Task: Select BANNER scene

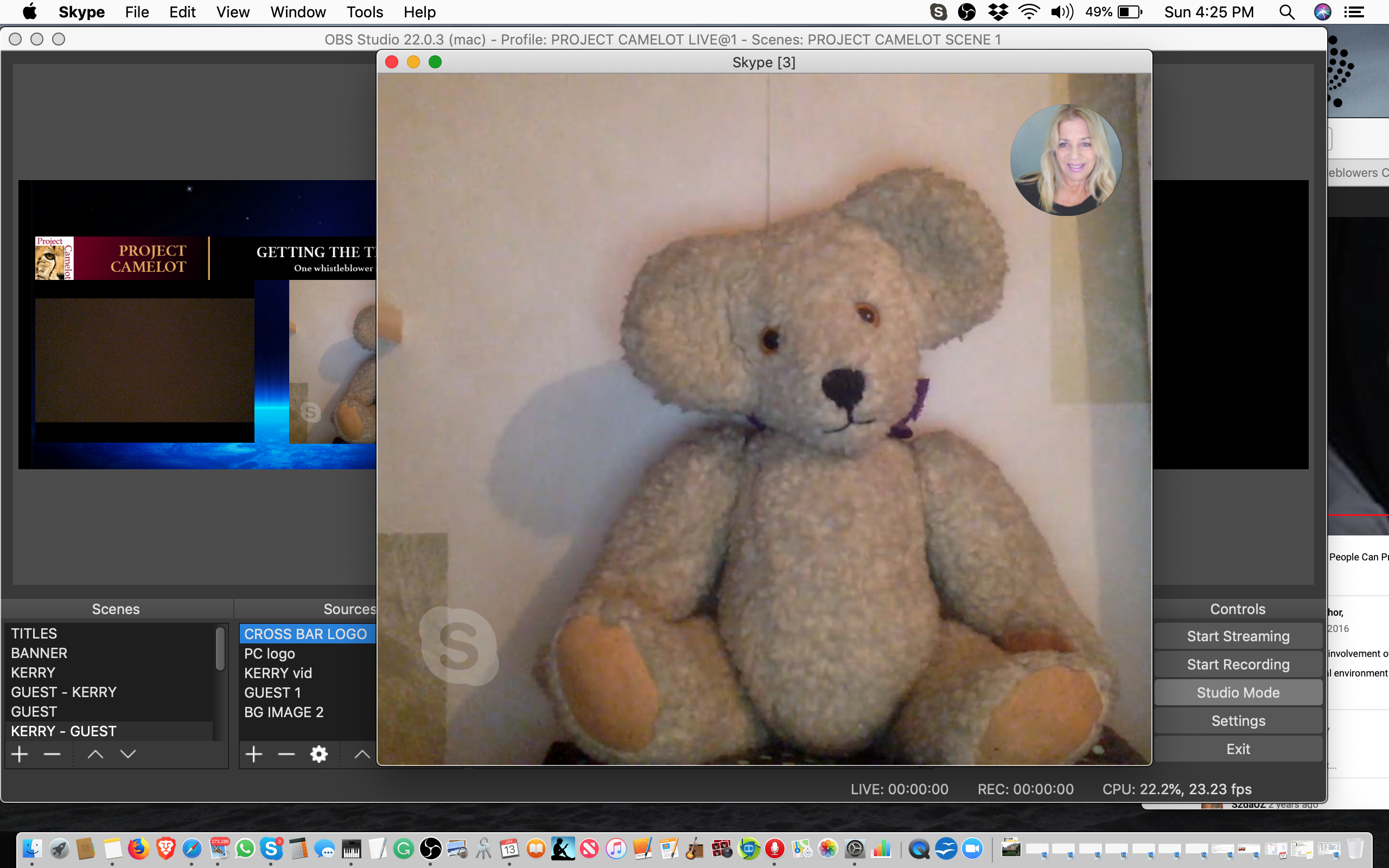Action: pyautogui.click(x=109, y=653)
